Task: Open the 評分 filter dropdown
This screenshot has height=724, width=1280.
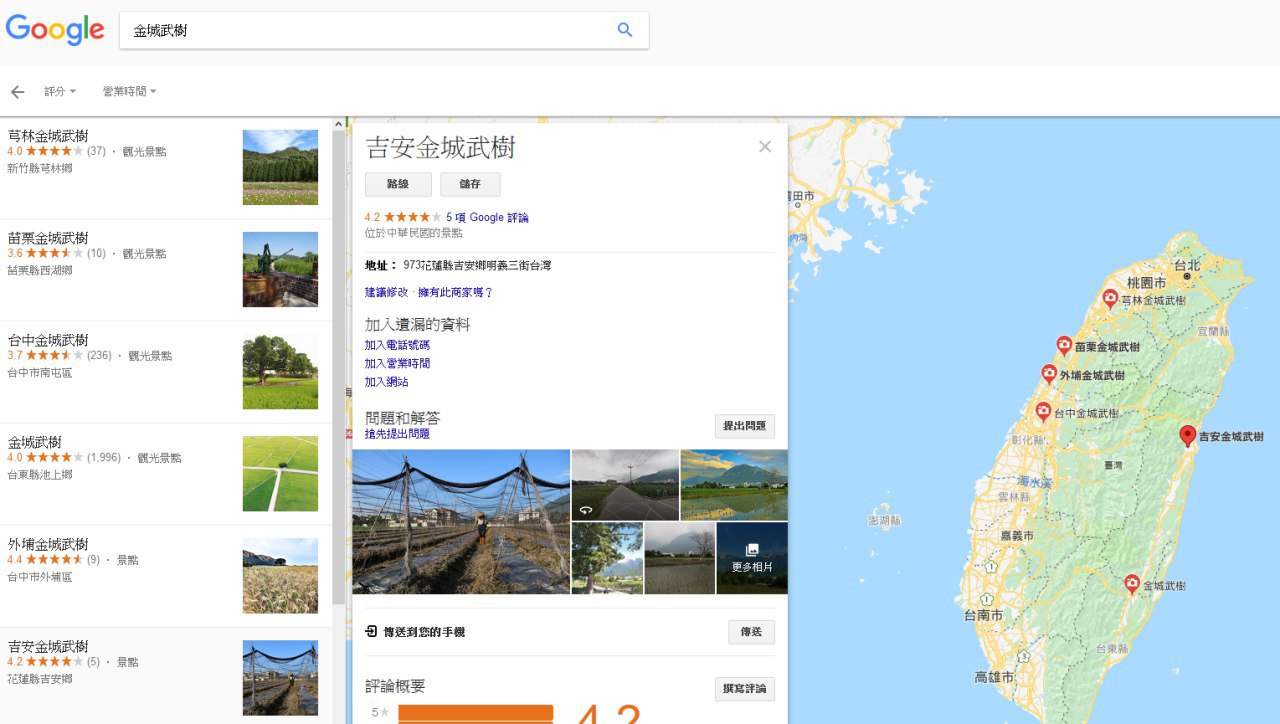Action: [60, 92]
